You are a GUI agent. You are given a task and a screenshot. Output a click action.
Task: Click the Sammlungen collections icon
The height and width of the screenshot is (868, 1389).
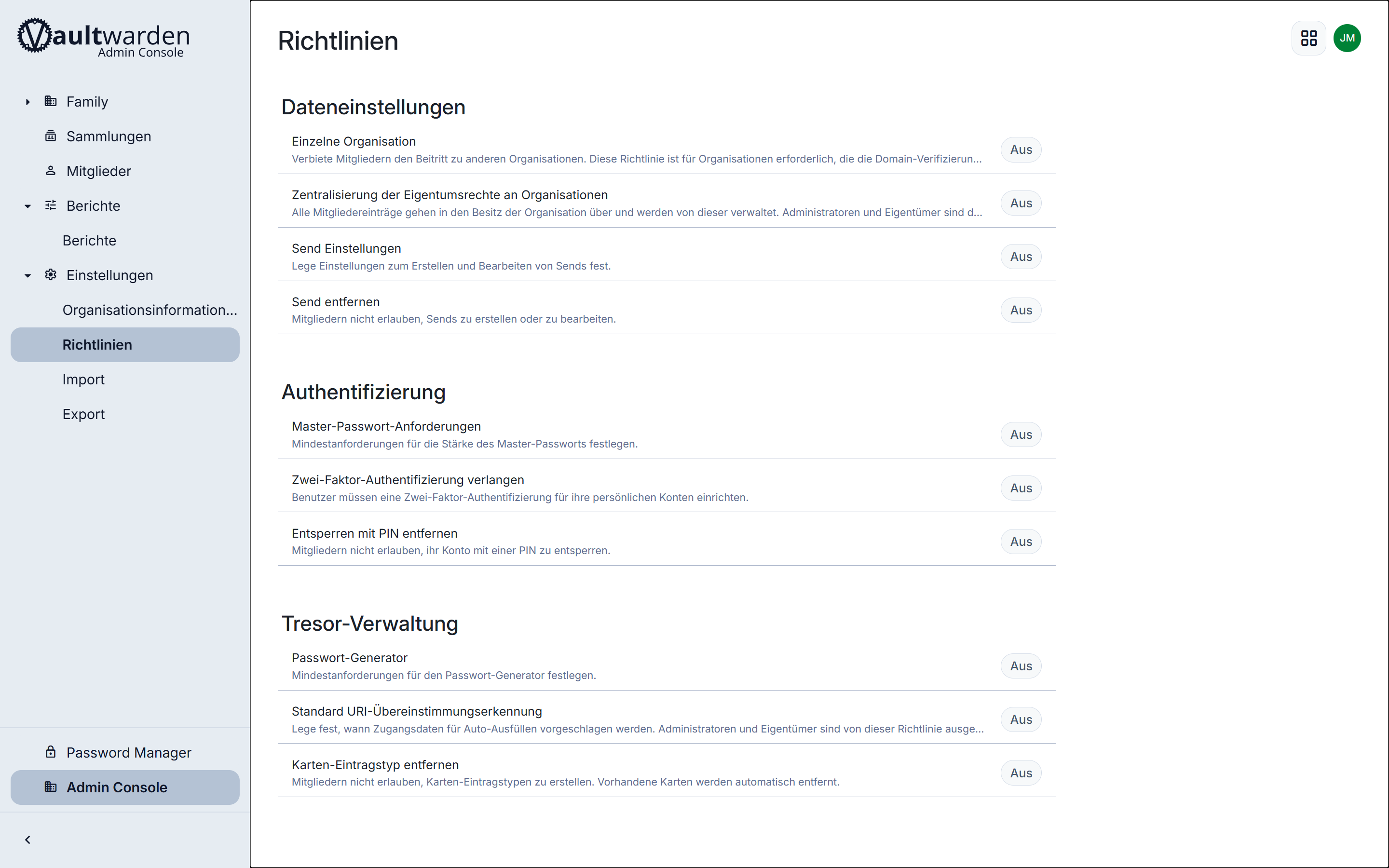(51, 136)
